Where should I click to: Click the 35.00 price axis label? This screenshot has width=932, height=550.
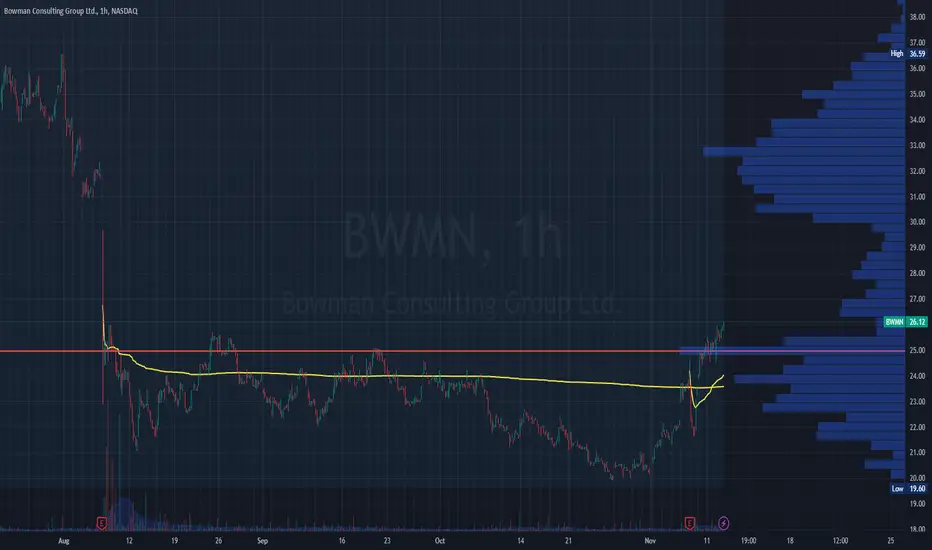(x=917, y=94)
